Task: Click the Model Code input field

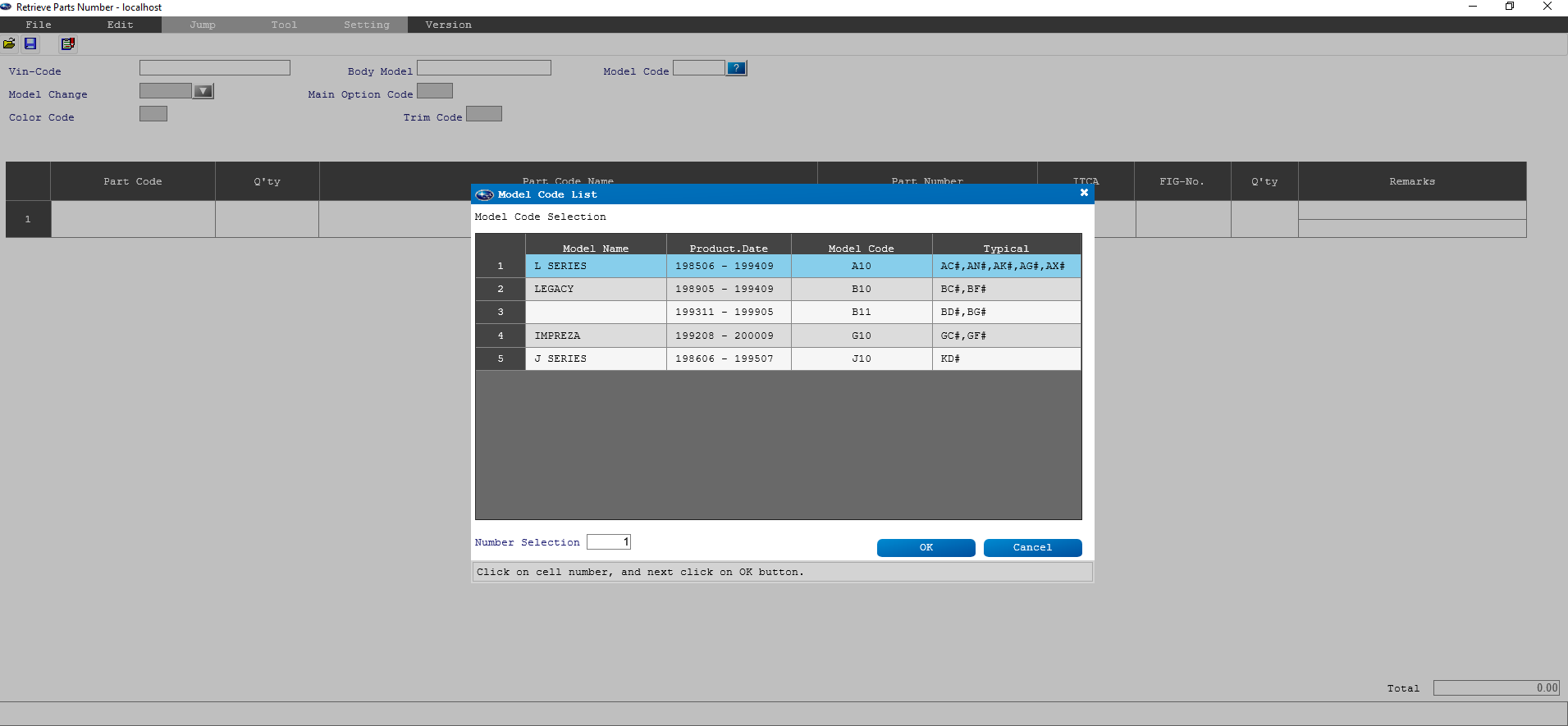Action: pyautogui.click(x=699, y=68)
